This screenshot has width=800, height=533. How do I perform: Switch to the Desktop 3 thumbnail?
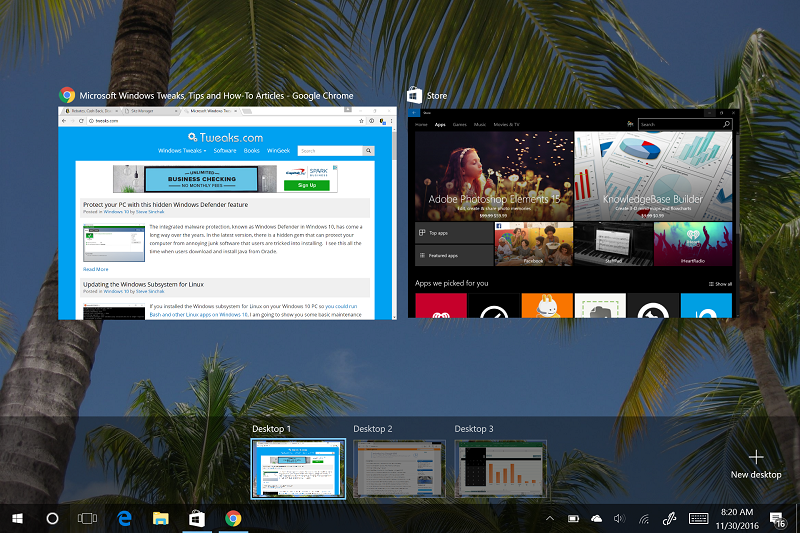(x=501, y=469)
